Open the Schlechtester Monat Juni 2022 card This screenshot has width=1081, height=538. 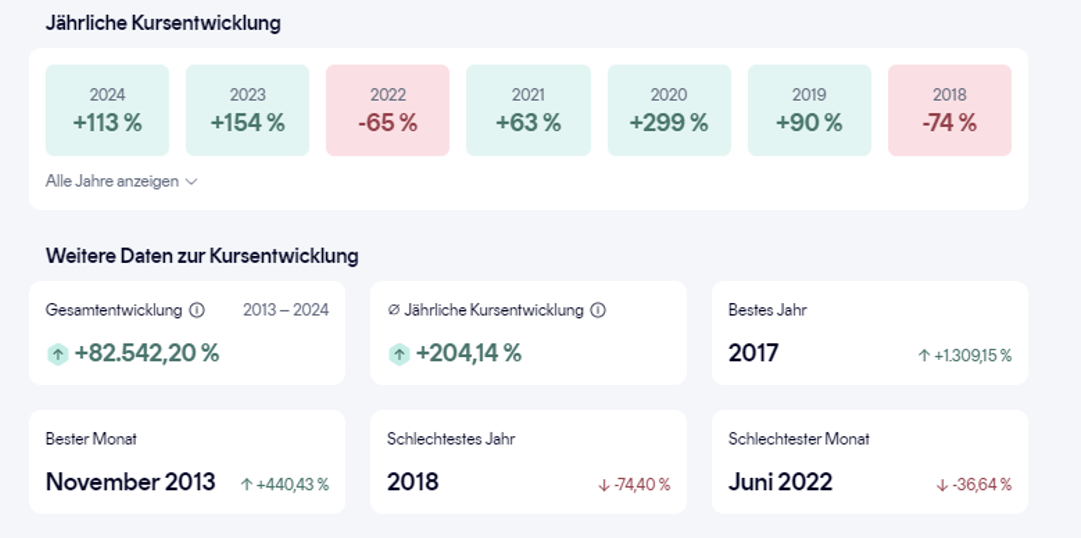pos(869,462)
